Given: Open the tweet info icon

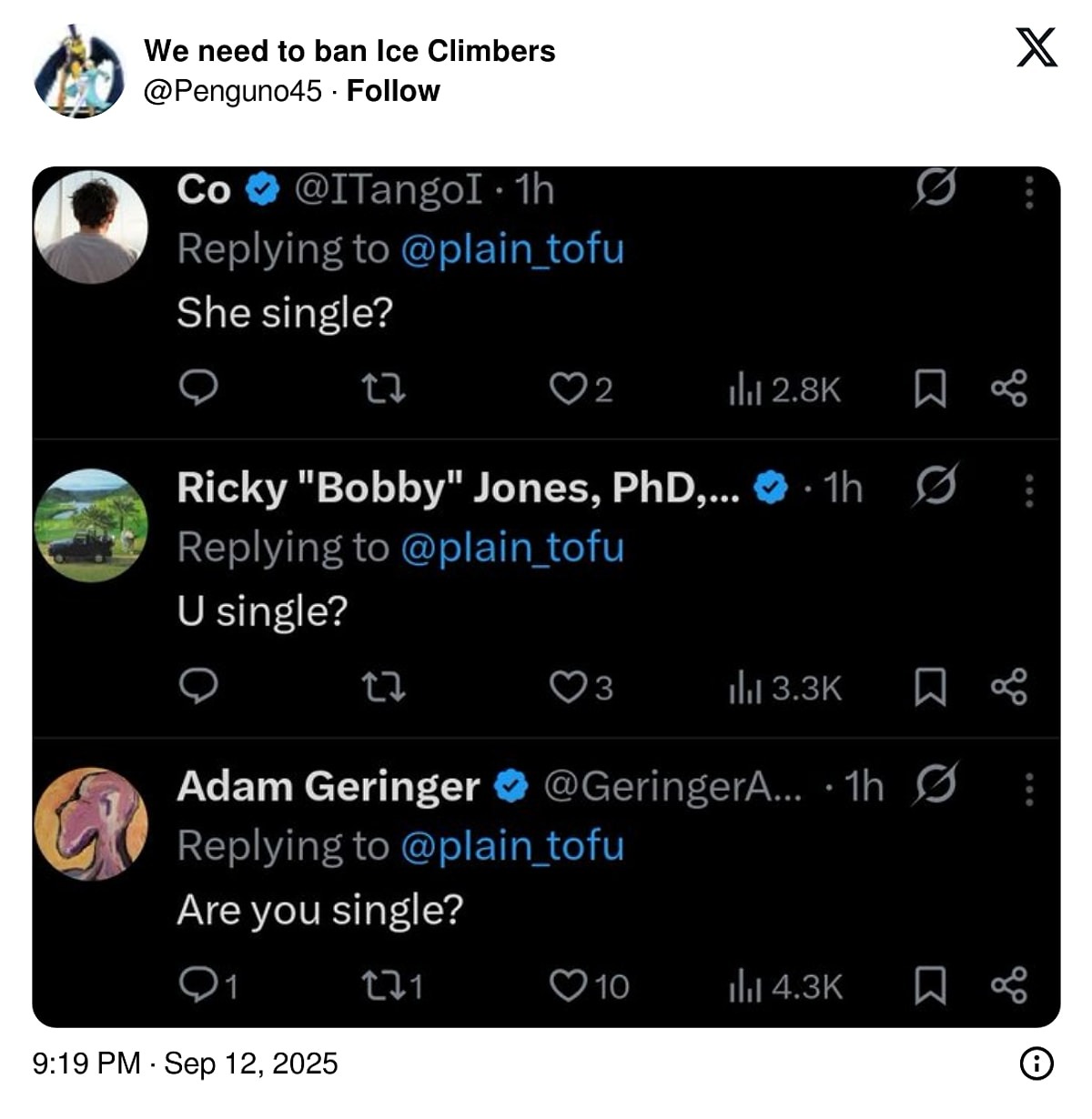Looking at the screenshot, I should (x=1036, y=1063).
